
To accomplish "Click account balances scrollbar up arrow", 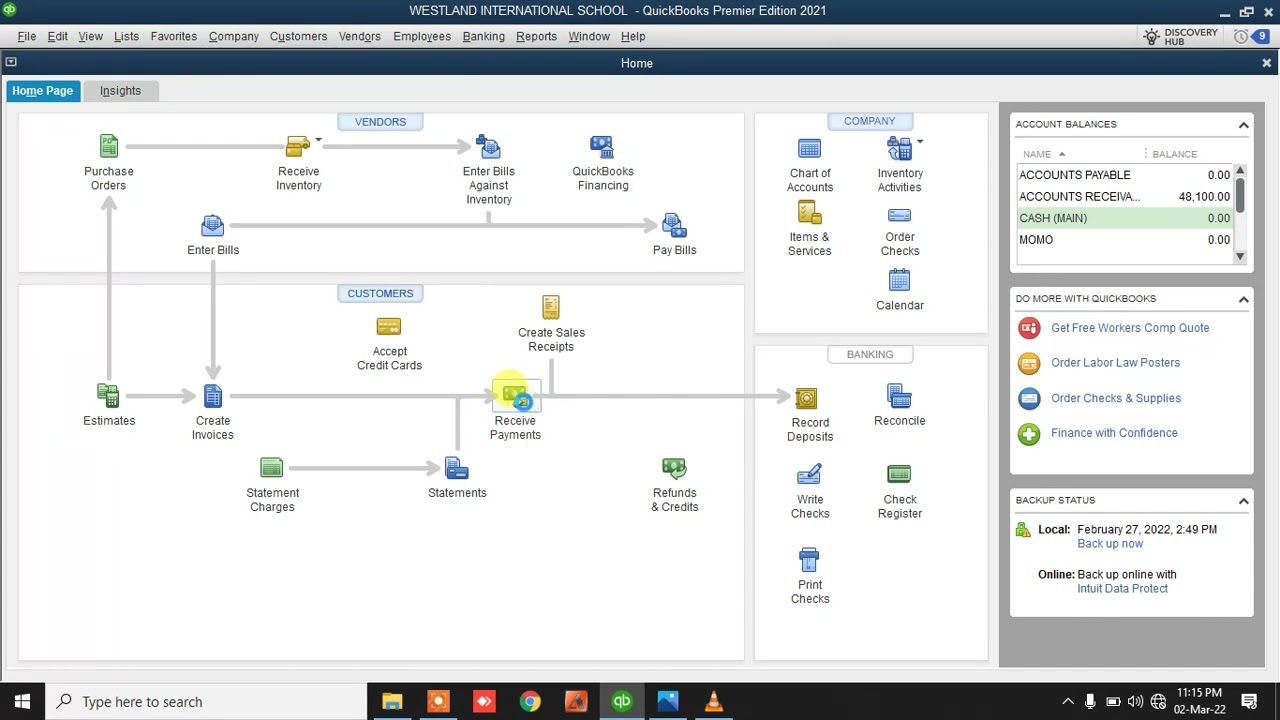I will coord(1240,171).
